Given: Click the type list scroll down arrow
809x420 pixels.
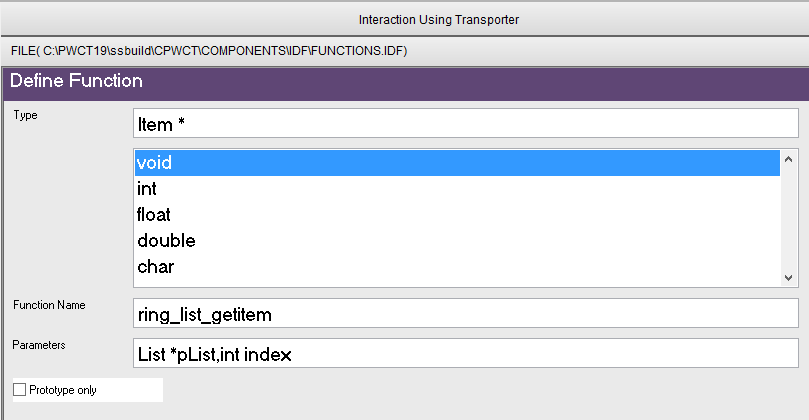Looking at the screenshot, I should [x=788, y=278].
